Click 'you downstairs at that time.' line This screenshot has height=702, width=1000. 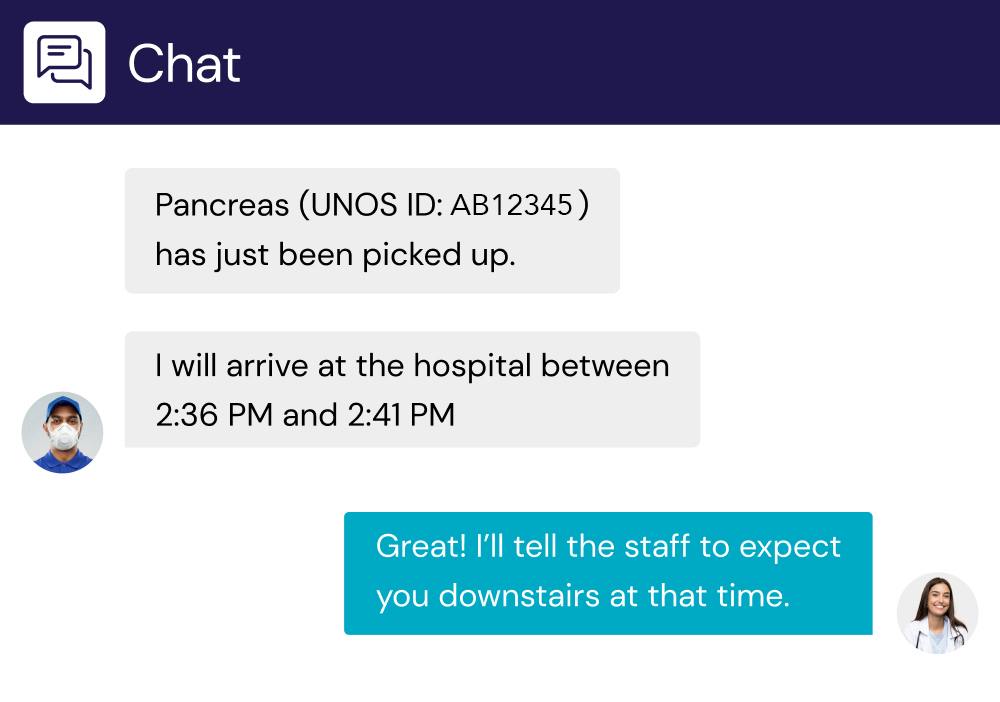(583, 596)
